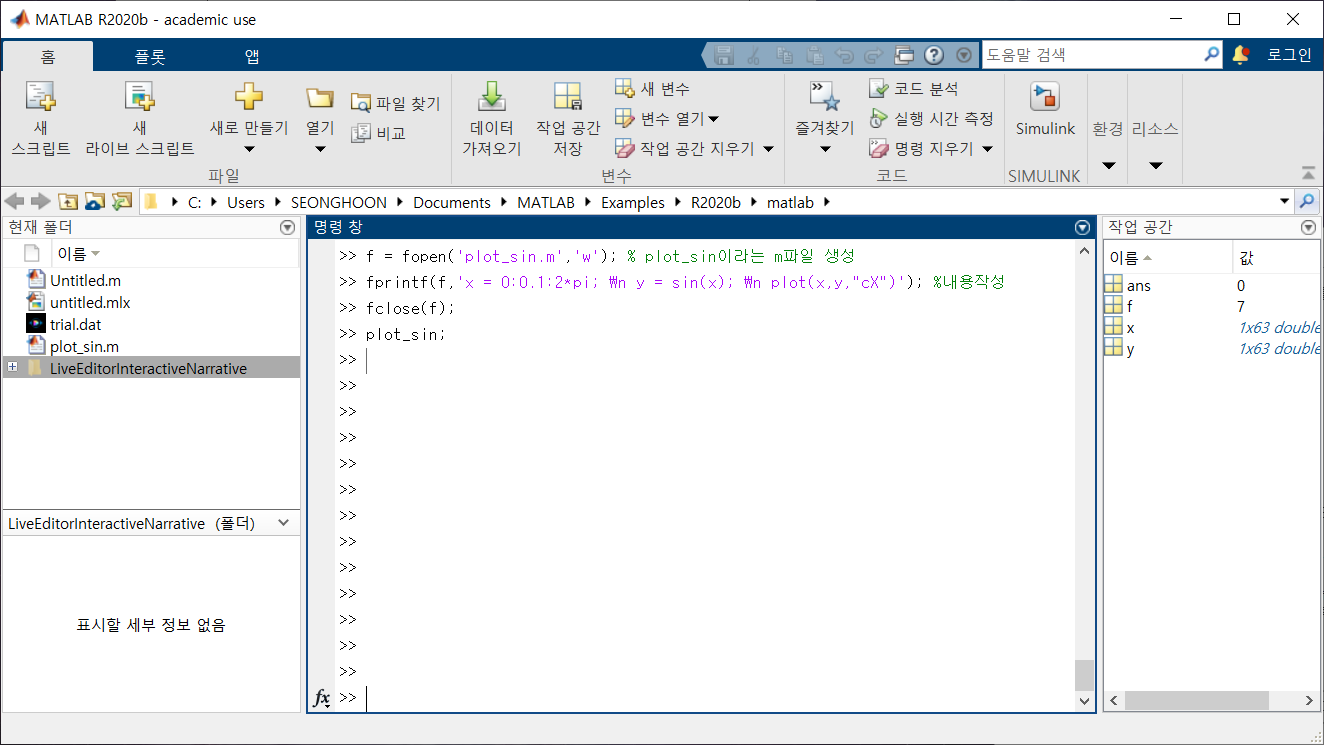Import data with 데이터 가져오기
This screenshot has height=745, width=1324.
click(x=491, y=119)
